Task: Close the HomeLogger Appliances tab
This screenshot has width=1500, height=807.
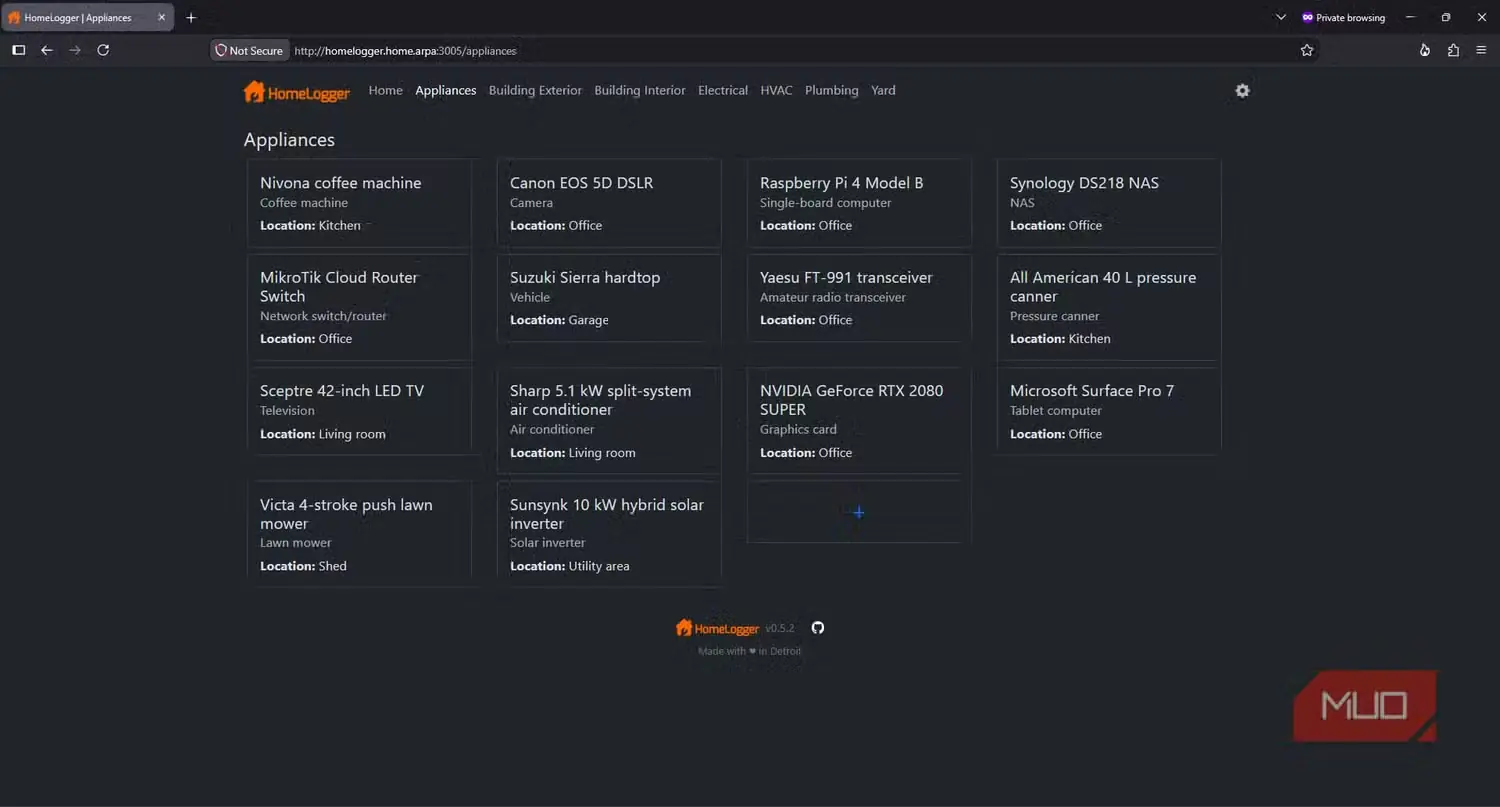Action: [162, 17]
